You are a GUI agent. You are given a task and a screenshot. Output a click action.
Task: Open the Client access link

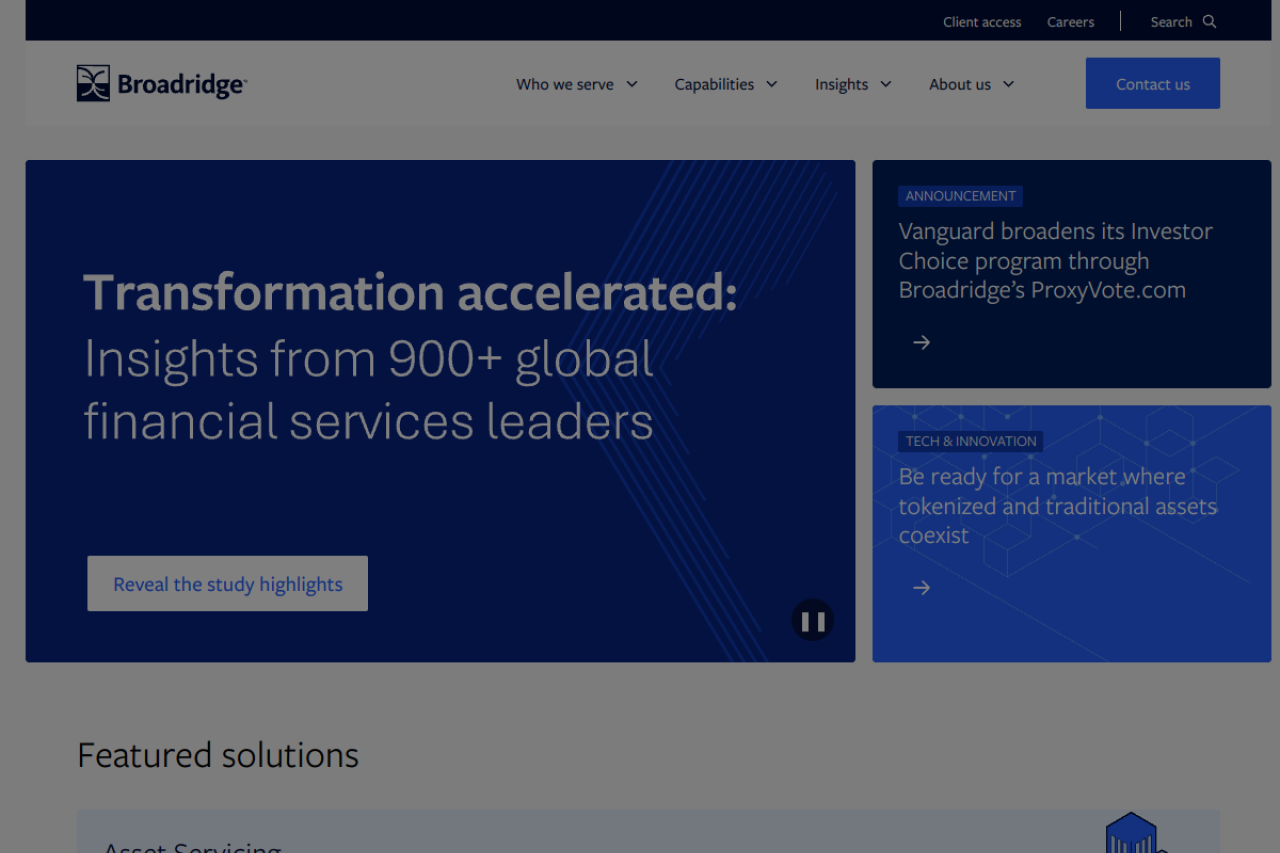pos(982,22)
